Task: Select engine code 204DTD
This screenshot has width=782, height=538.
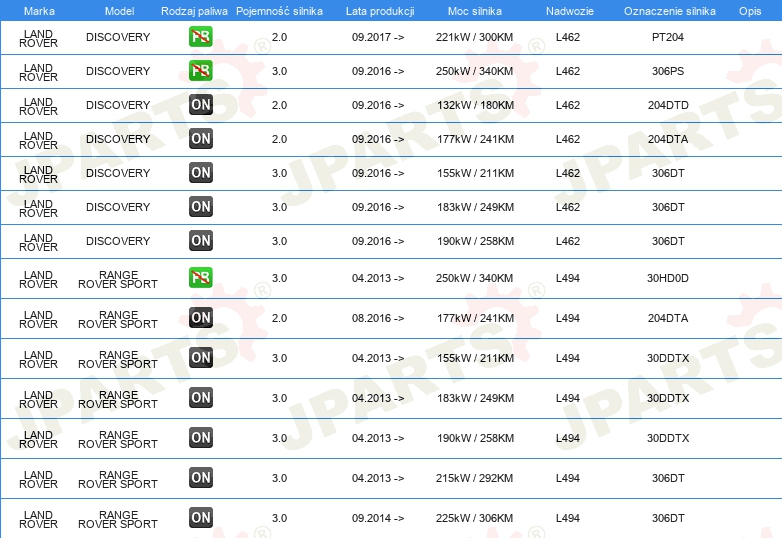Action: (668, 105)
